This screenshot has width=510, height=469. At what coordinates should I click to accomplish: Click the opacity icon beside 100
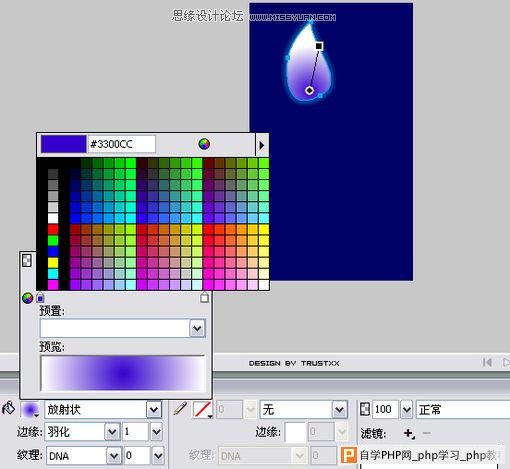[x=365, y=409]
